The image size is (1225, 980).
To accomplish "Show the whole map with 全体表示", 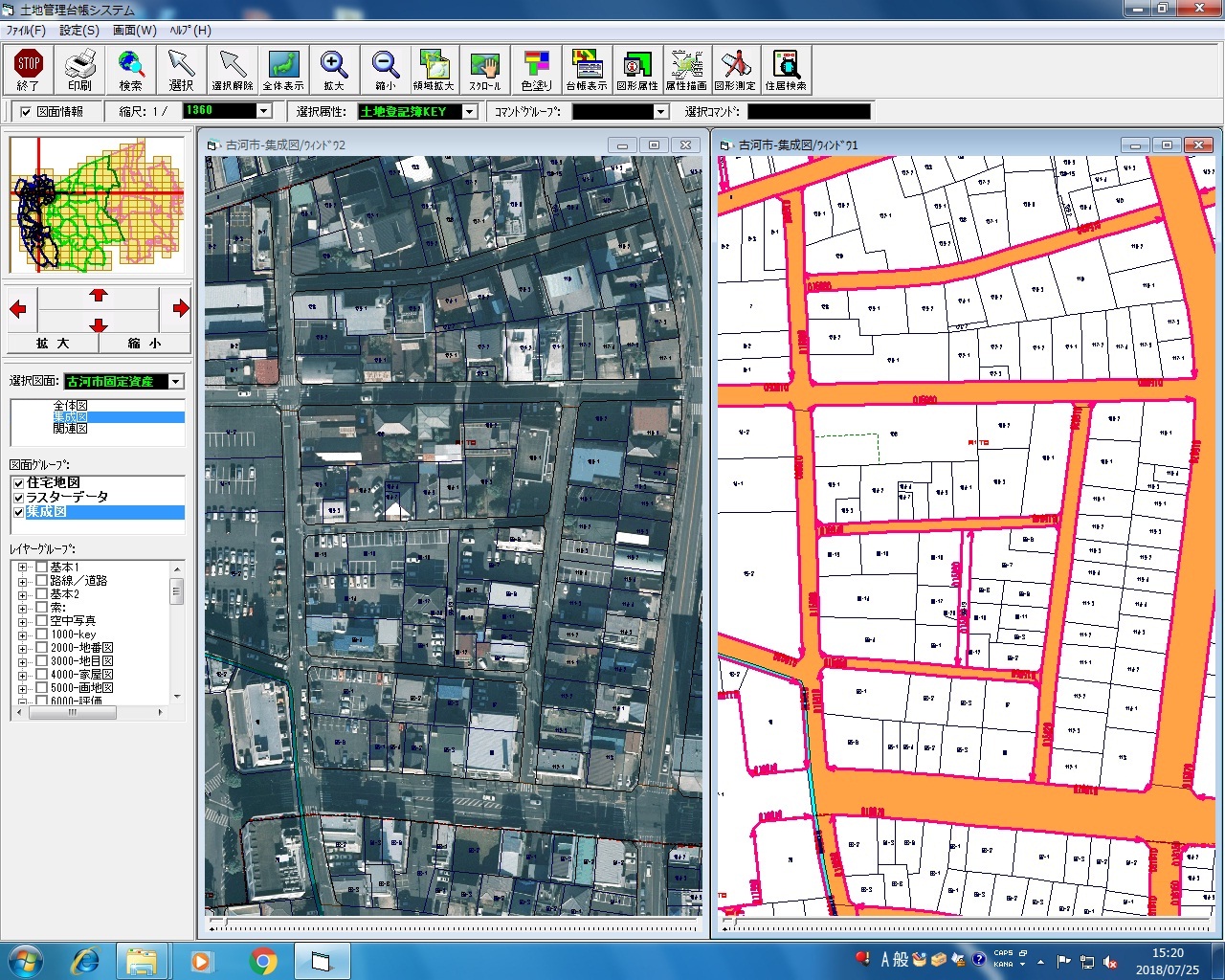I will pos(283,70).
